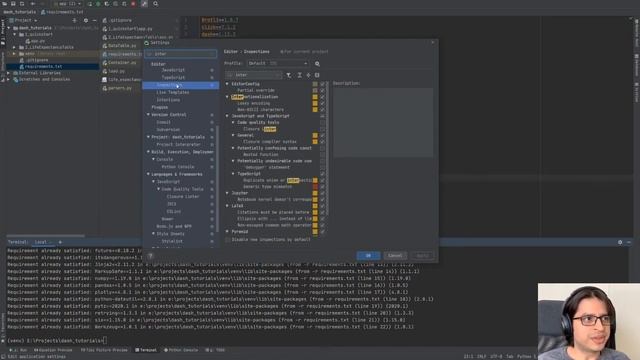The height and width of the screenshot is (360, 640).
Task: Toggle the Closure compiler syntax checkbox
Action: tap(322, 142)
